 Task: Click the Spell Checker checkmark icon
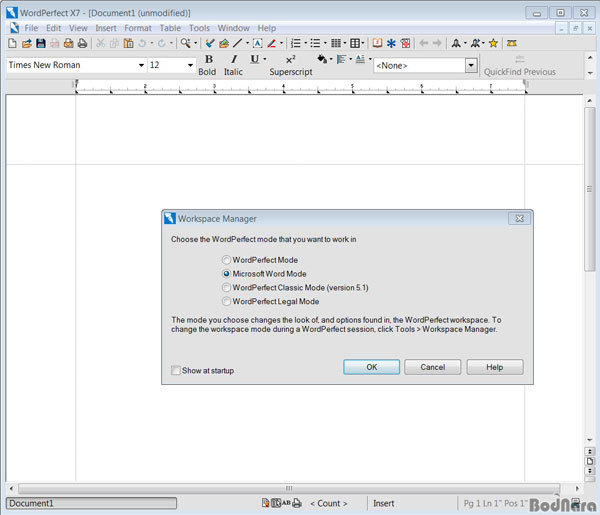tap(210, 43)
